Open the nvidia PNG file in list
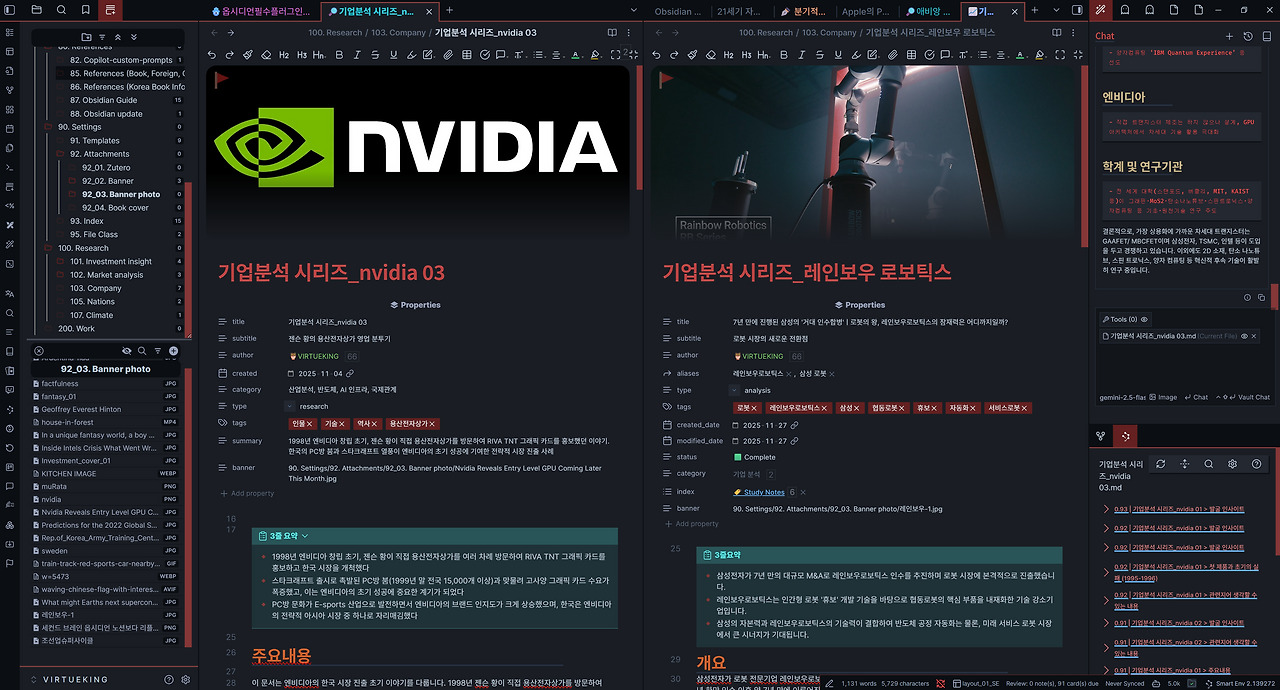The width and height of the screenshot is (1280, 690). tap(105, 498)
